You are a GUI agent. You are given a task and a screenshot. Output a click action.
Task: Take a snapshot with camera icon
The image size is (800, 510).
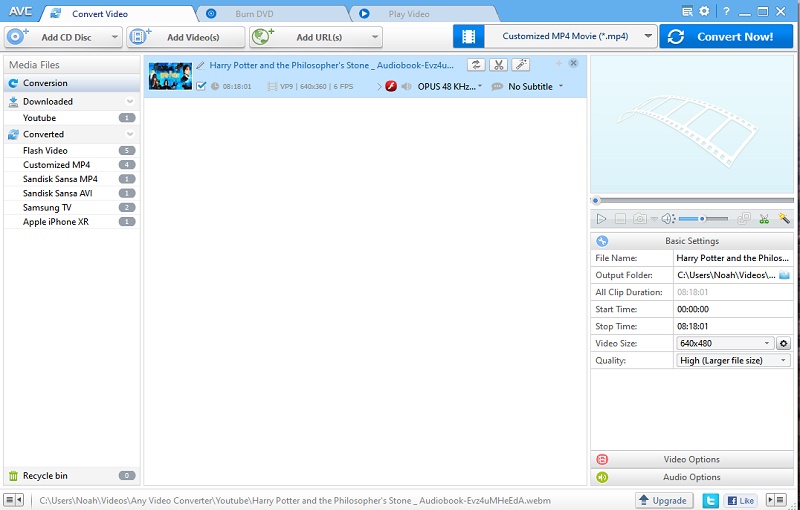pyautogui.click(x=639, y=219)
